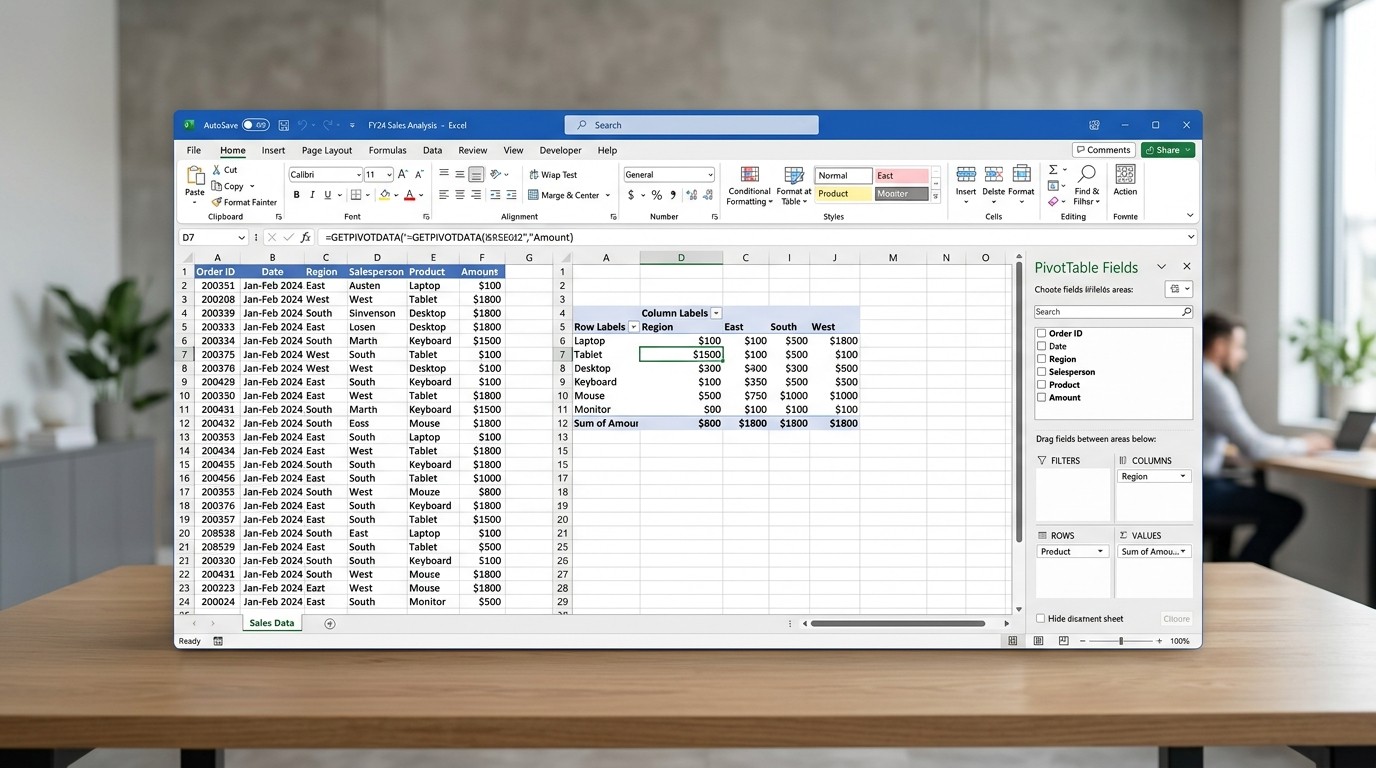Click the undo arrow icon

(302, 125)
